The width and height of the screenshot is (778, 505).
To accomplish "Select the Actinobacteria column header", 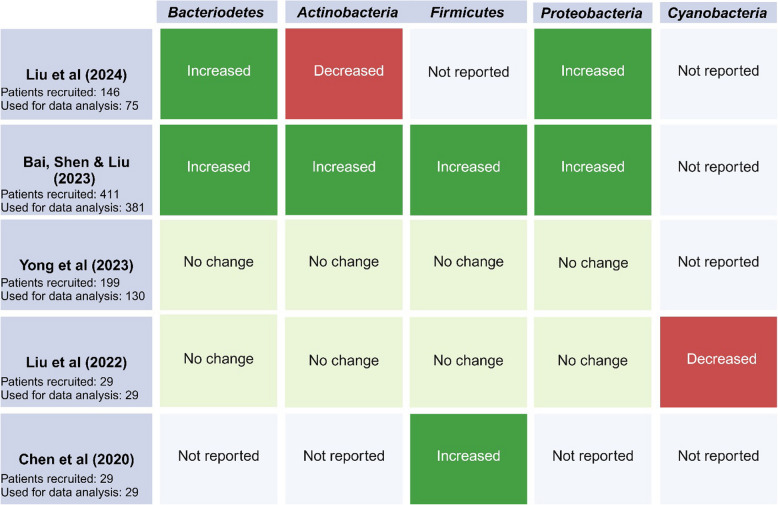I will (343, 13).
